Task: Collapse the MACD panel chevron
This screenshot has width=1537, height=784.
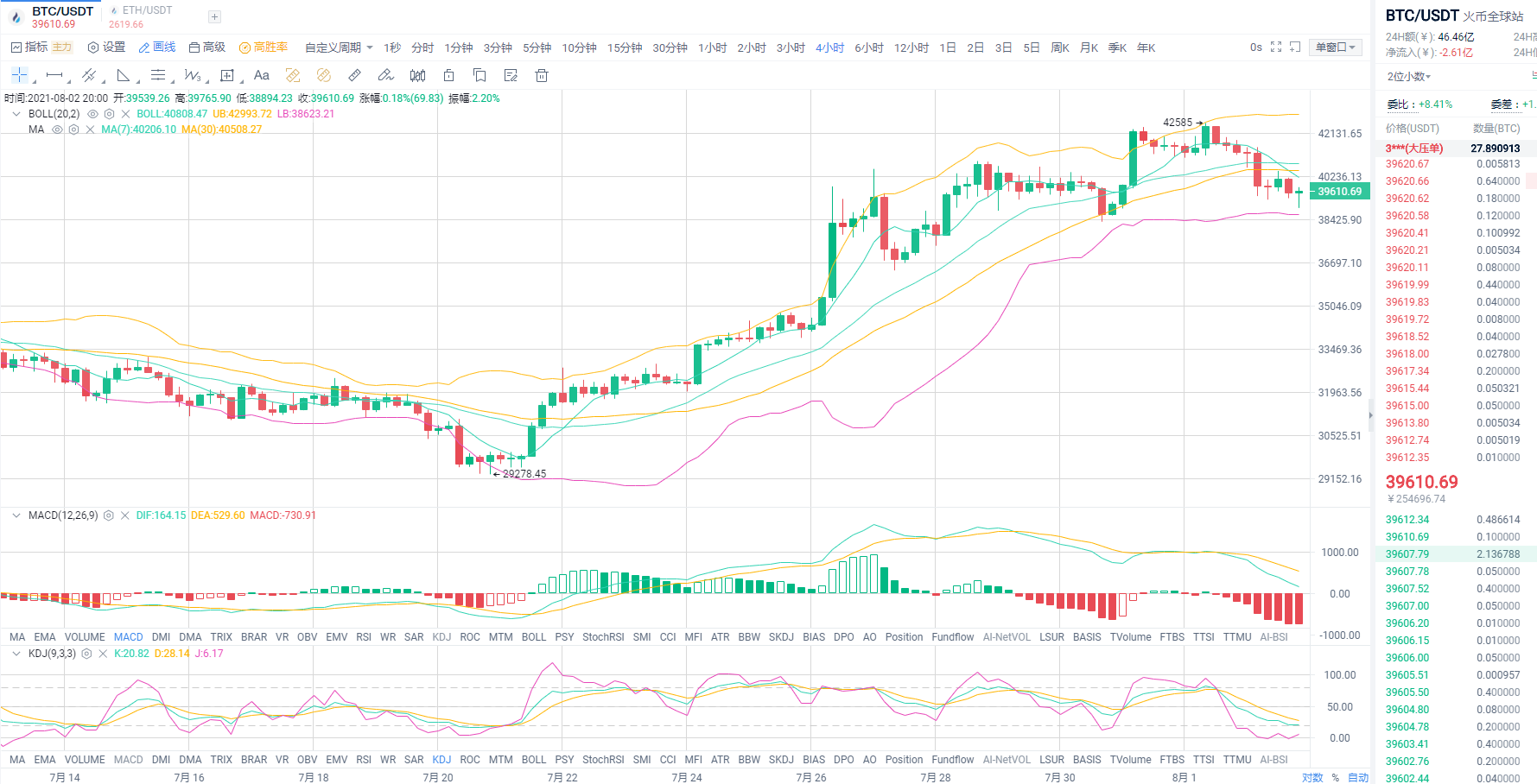Action: [x=16, y=515]
